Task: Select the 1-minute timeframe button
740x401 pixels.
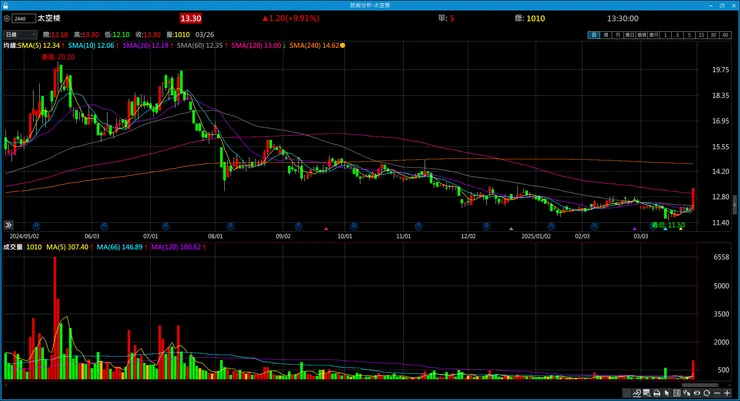Action: (x=665, y=35)
